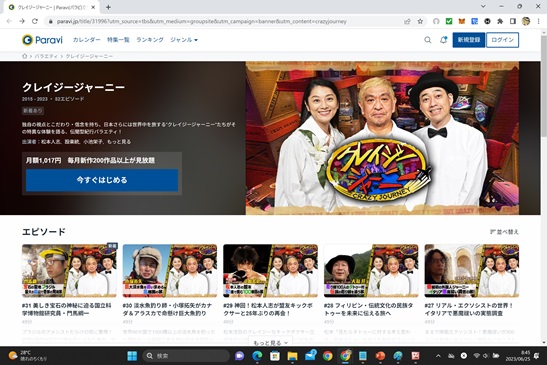The width and height of the screenshot is (547, 365).
Task: Open episode #28 title link
Action: point(368,309)
